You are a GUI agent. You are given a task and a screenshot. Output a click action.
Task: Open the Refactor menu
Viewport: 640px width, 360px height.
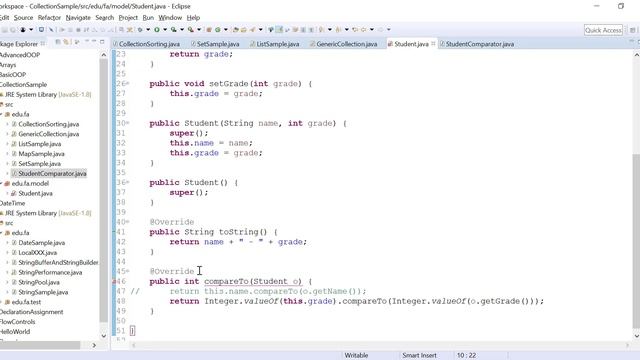tap(49, 18)
